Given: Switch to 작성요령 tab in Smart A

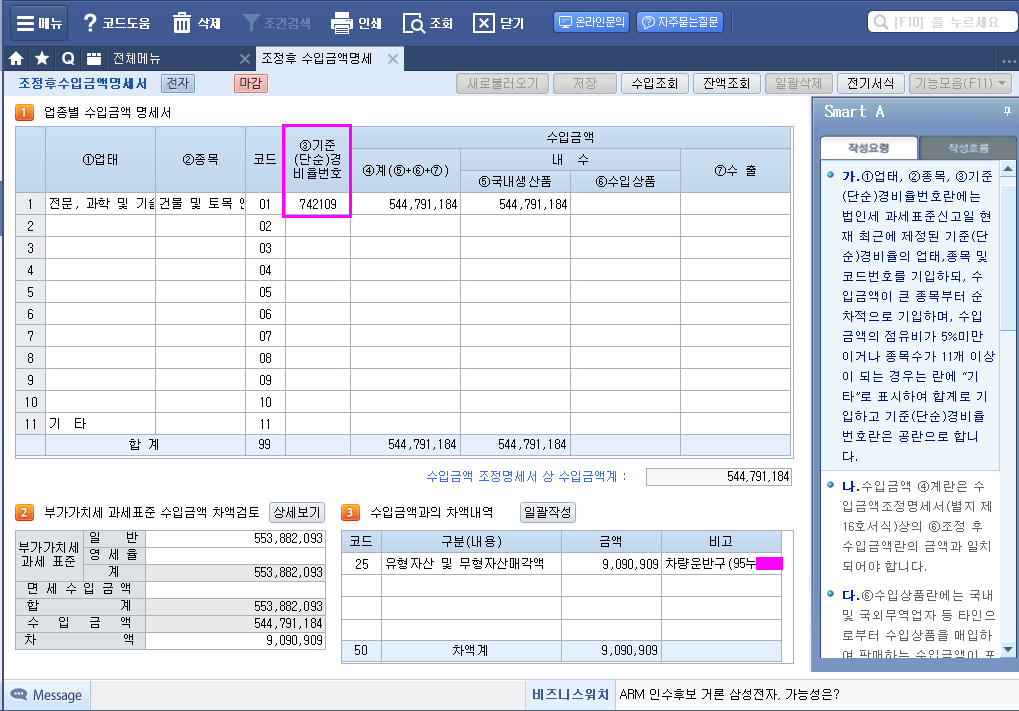Looking at the screenshot, I should 869,148.
